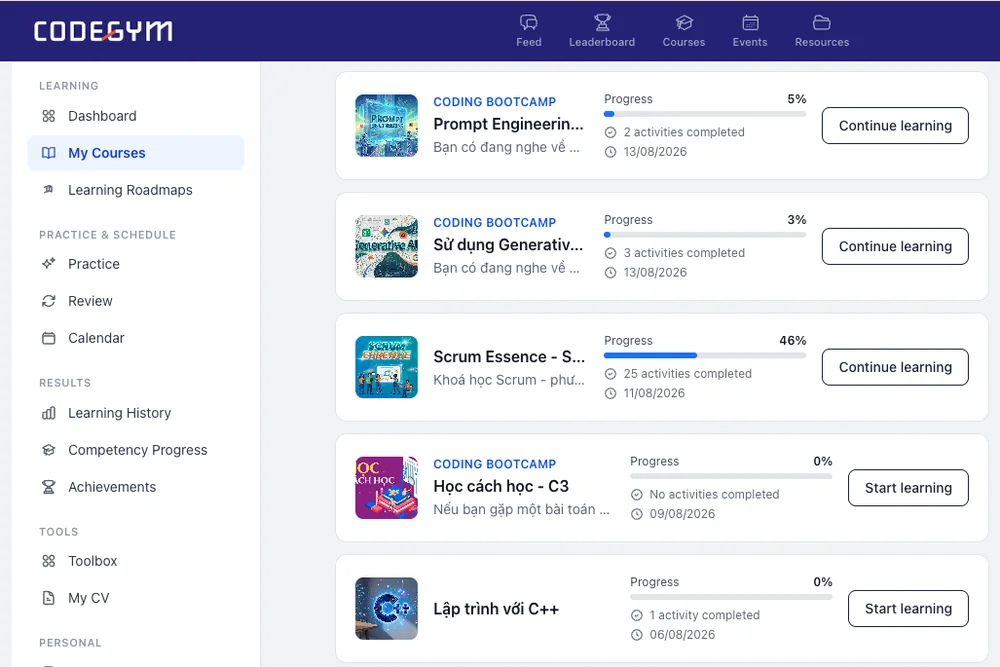Open Prompt Engineering course thumbnail
Screen dimensions: 1000x667
click(386, 126)
